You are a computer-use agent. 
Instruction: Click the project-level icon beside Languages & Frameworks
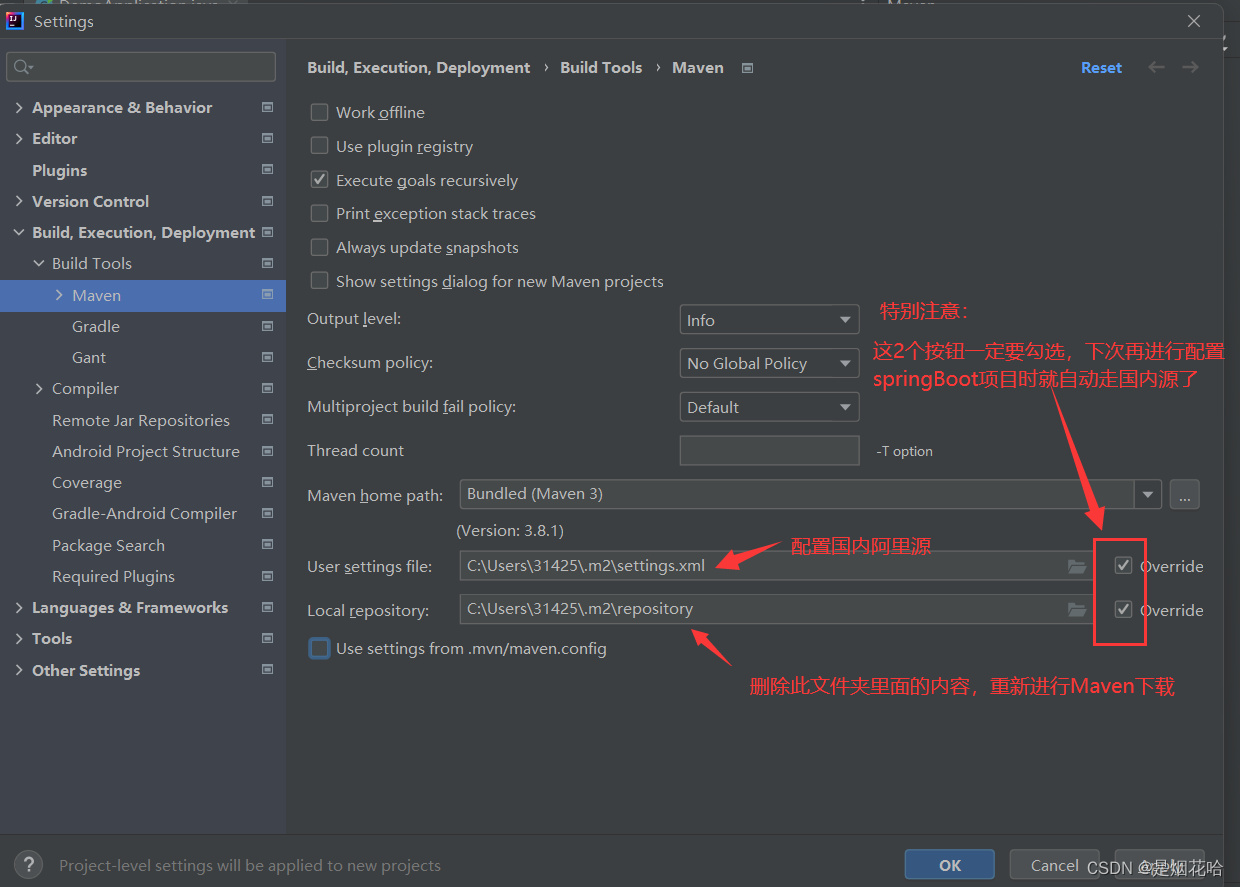267,607
